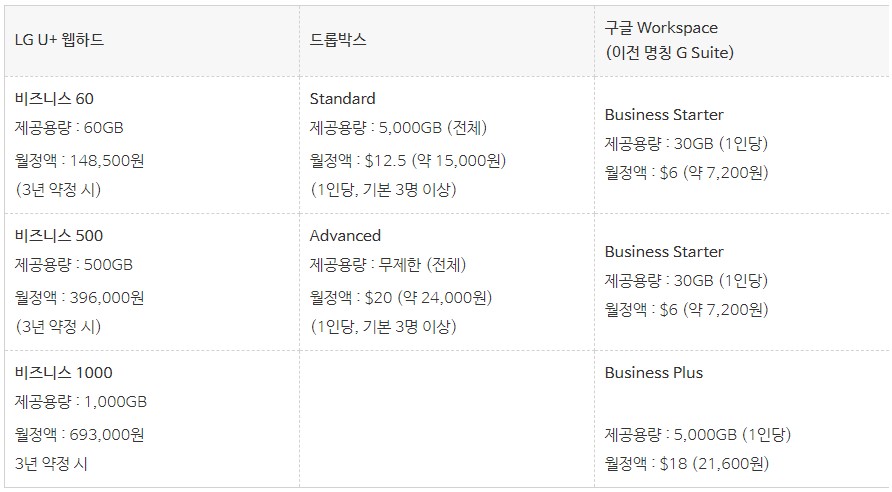892x492 pixels.
Task: Click the 148,500원 monthly fee
Action: (x=111, y=160)
